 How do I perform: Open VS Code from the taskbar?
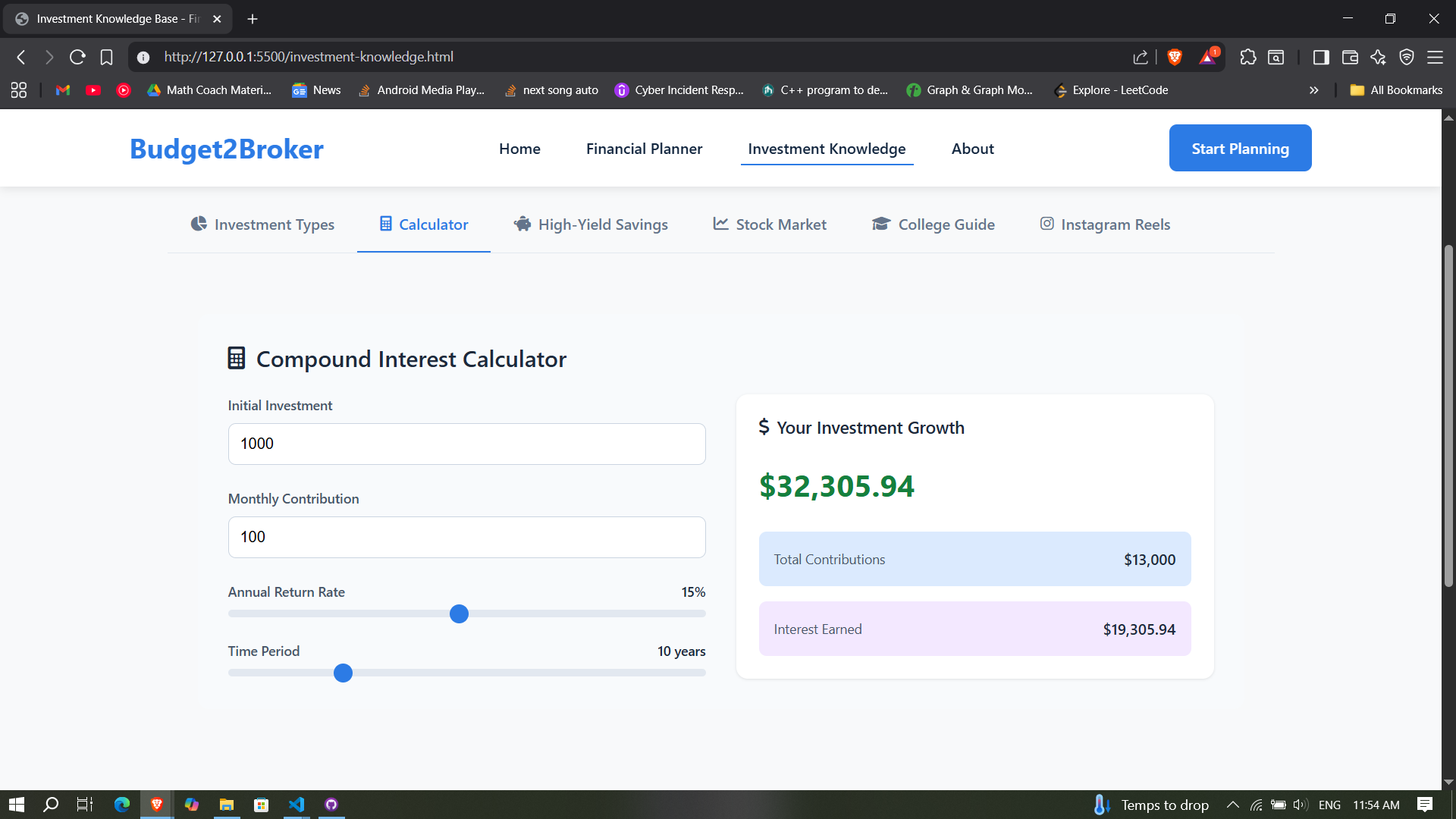tap(296, 805)
